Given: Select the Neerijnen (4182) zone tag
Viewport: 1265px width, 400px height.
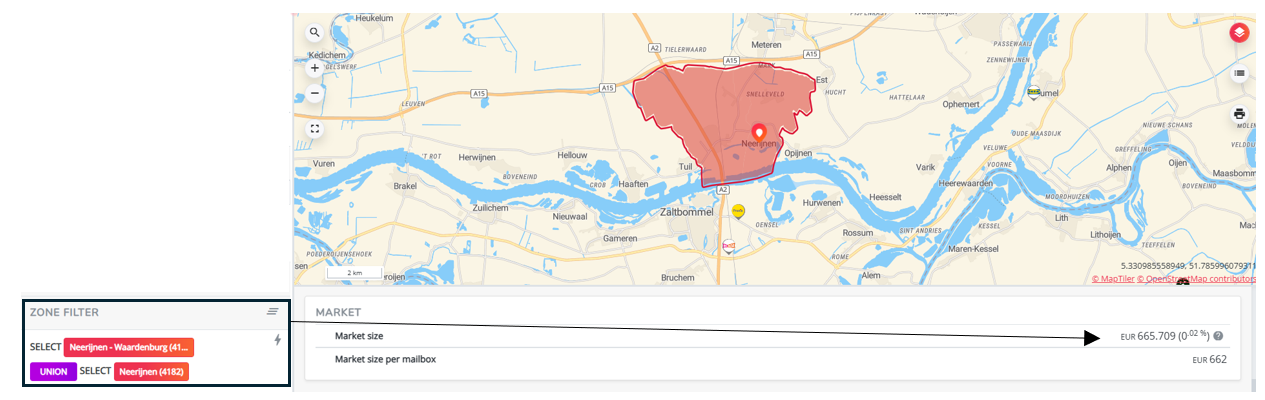Looking at the screenshot, I should 151,371.
